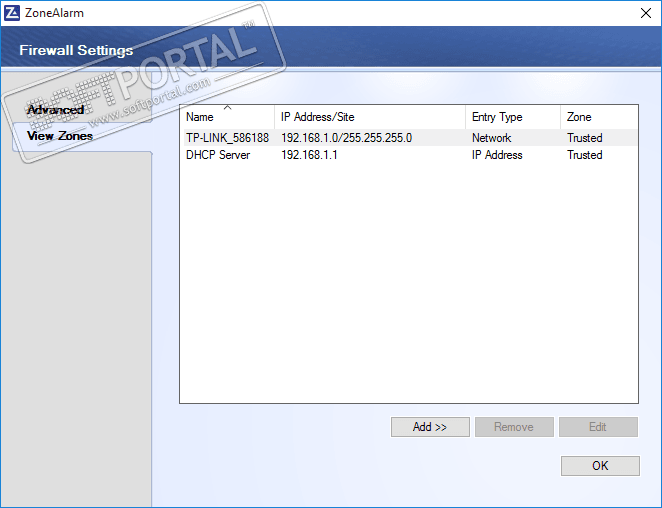Click the Edit button

point(598,427)
